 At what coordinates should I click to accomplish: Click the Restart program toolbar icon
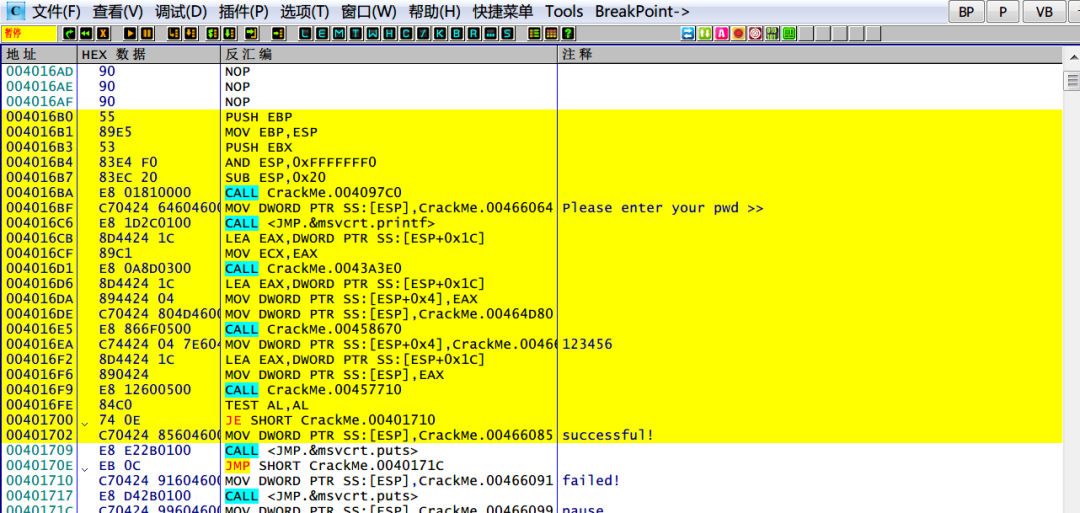69,33
